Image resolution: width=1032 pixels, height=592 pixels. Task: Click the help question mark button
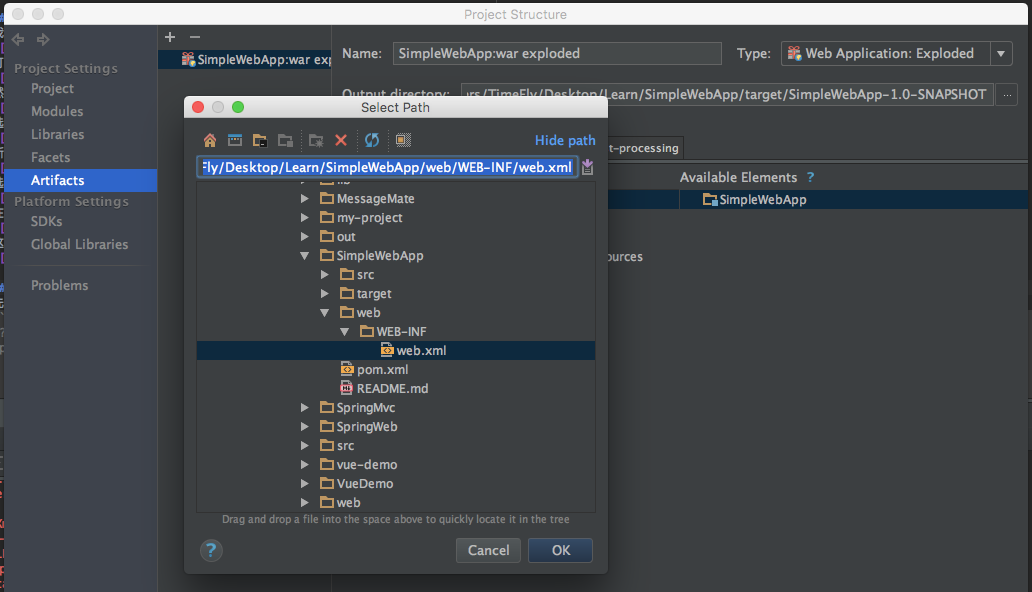[211, 551]
